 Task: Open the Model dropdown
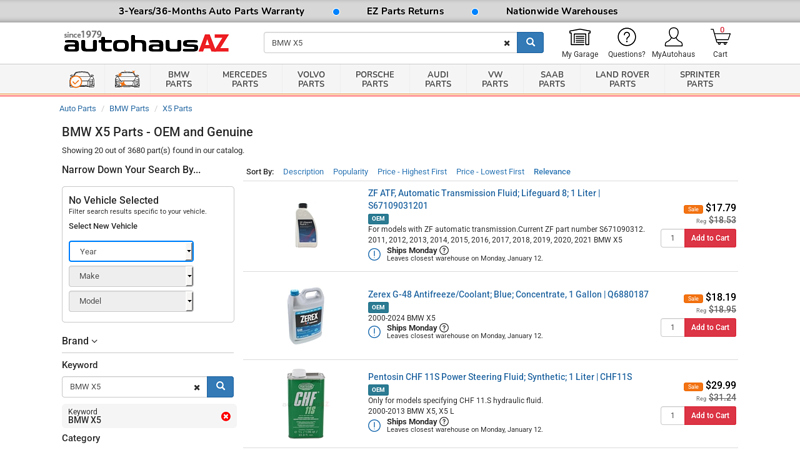point(131,301)
